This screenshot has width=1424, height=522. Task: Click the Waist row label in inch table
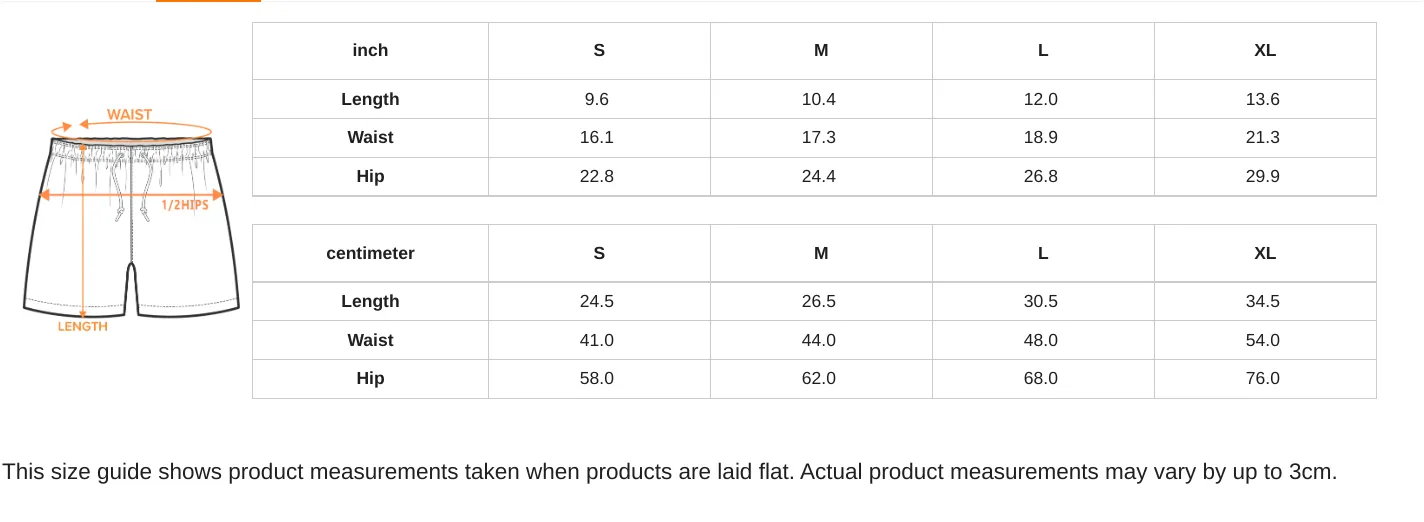tap(370, 138)
